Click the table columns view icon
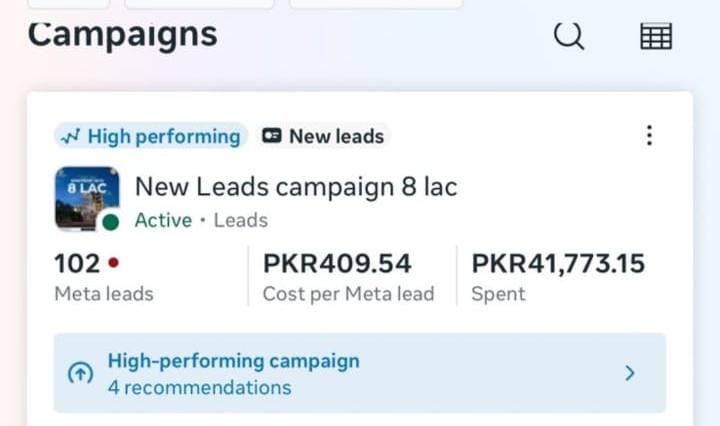 pyautogui.click(x=656, y=37)
